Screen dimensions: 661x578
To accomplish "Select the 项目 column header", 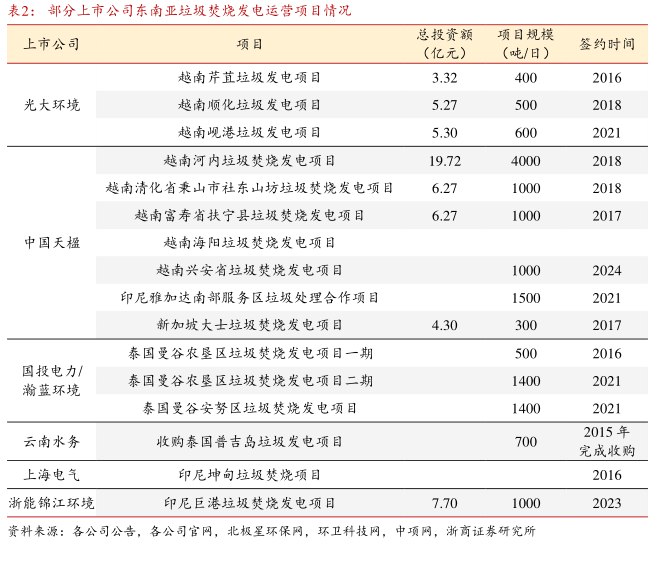I will 250,44.
